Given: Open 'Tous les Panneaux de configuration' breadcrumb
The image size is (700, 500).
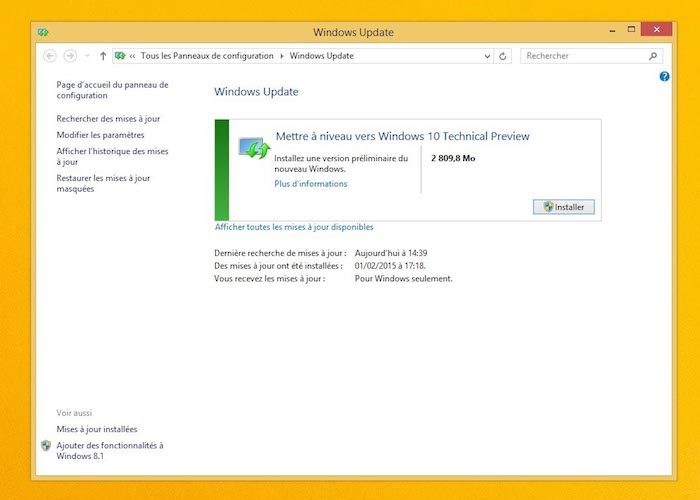Looking at the screenshot, I should [207, 56].
